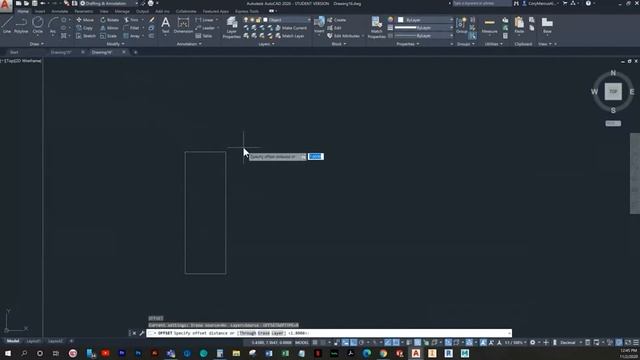Switch to the Insert ribbon tab
640x360 pixels.
tap(40, 11)
